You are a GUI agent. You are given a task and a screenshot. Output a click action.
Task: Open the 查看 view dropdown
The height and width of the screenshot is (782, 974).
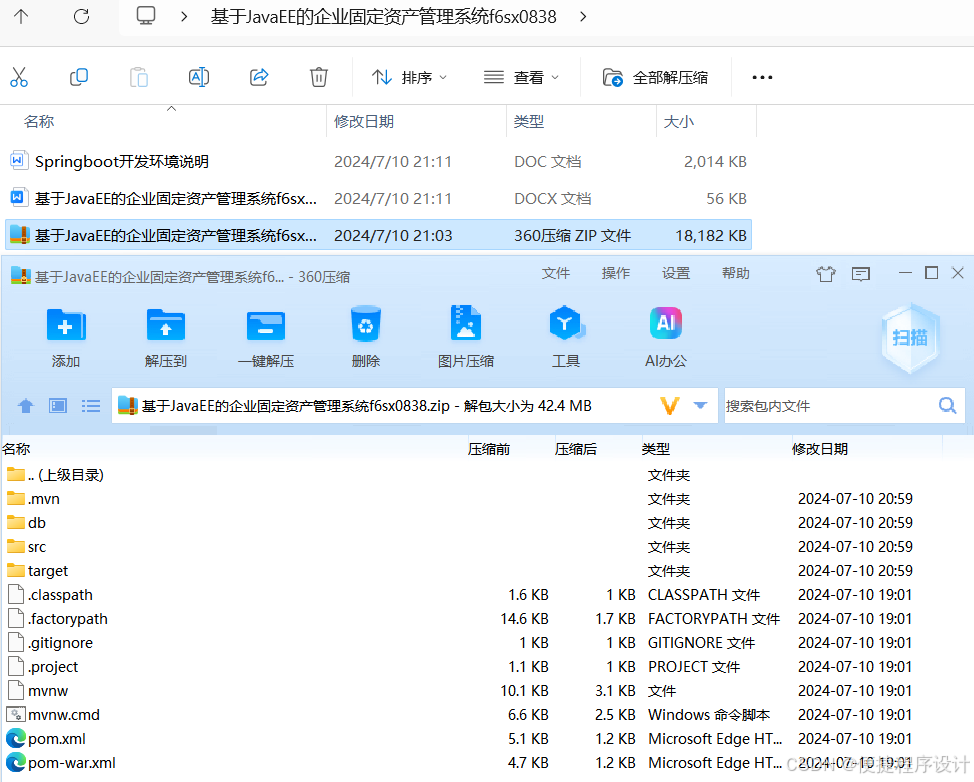pyautogui.click(x=521, y=76)
